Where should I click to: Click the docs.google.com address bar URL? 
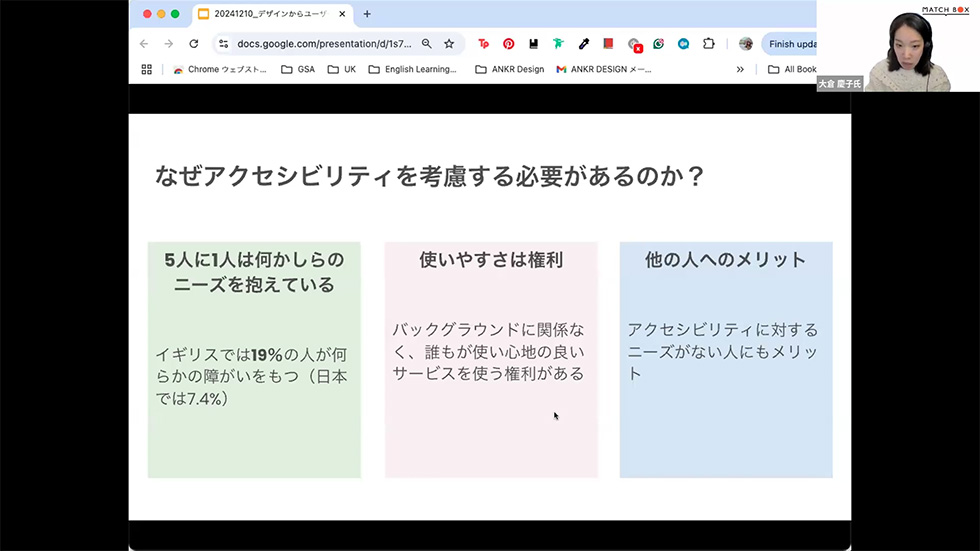pos(324,44)
